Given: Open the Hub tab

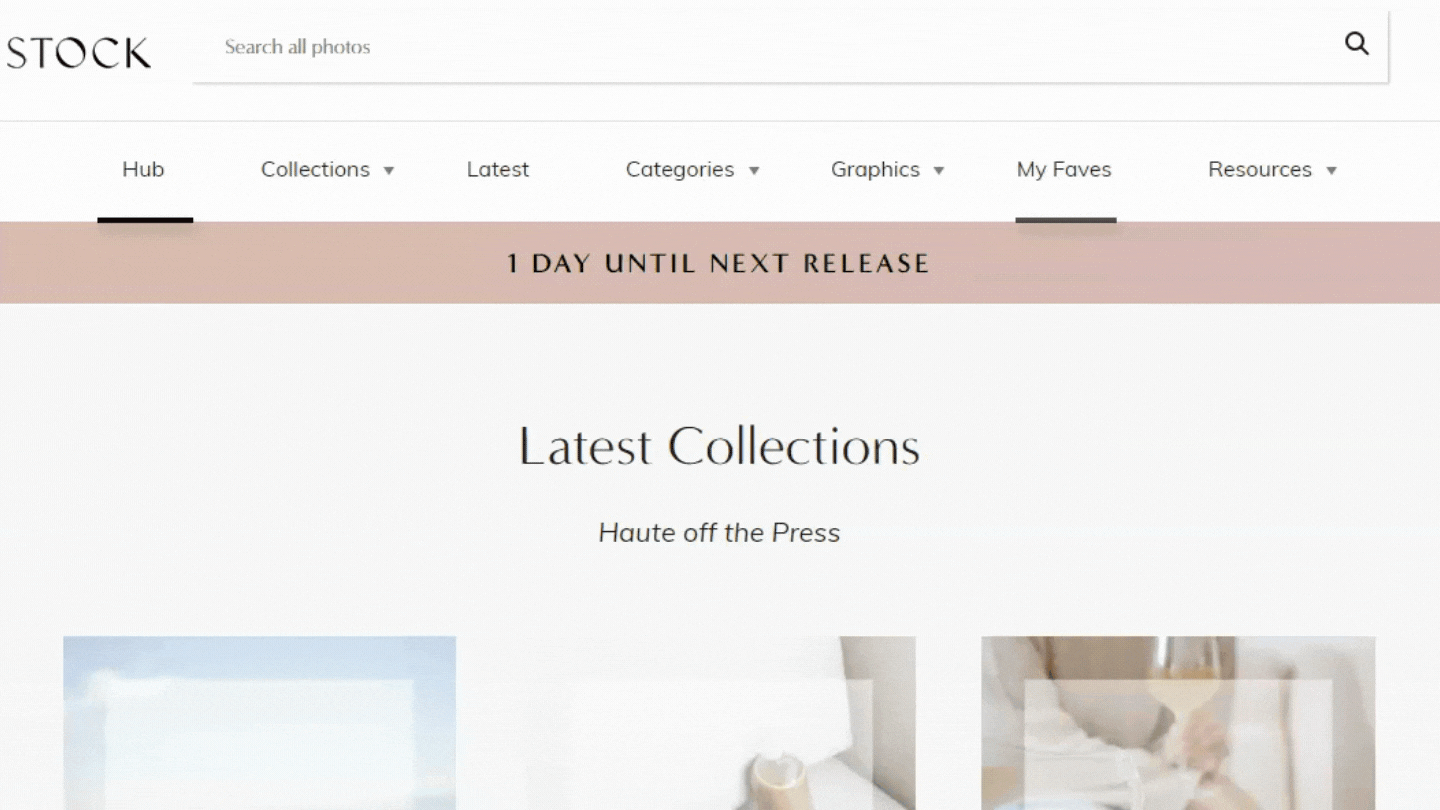Looking at the screenshot, I should coord(143,170).
